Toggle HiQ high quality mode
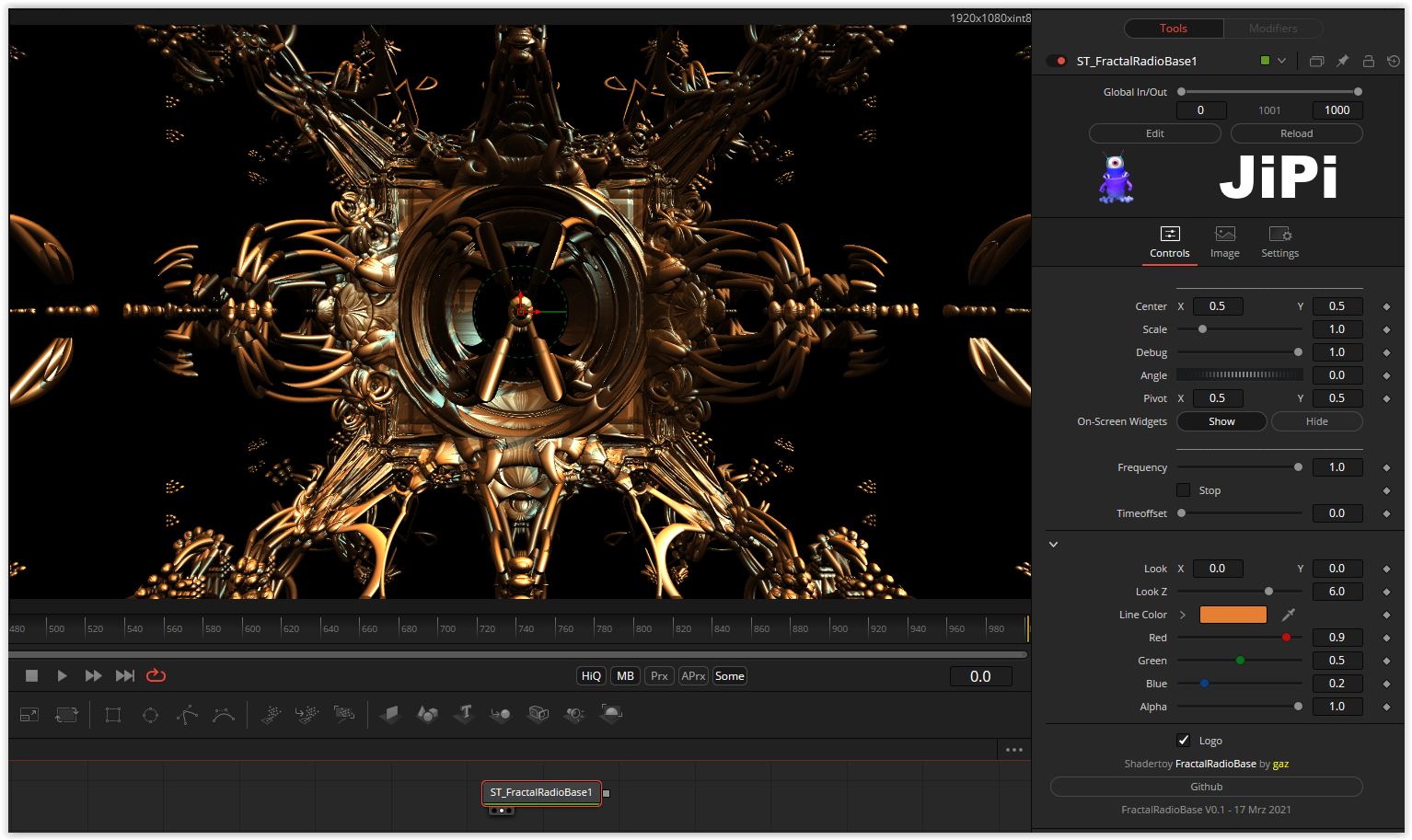Viewport: 1412px width, 840px height. point(591,676)
